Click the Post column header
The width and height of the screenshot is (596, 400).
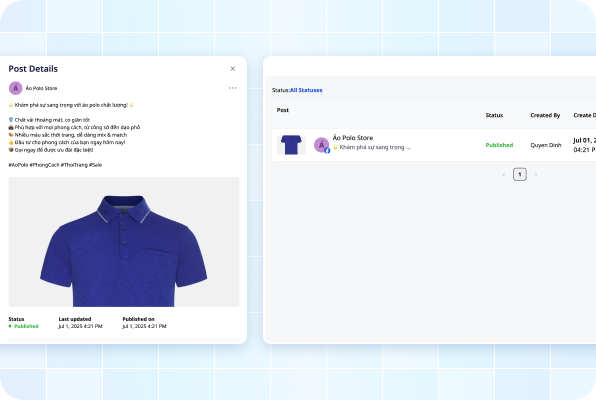282,110
